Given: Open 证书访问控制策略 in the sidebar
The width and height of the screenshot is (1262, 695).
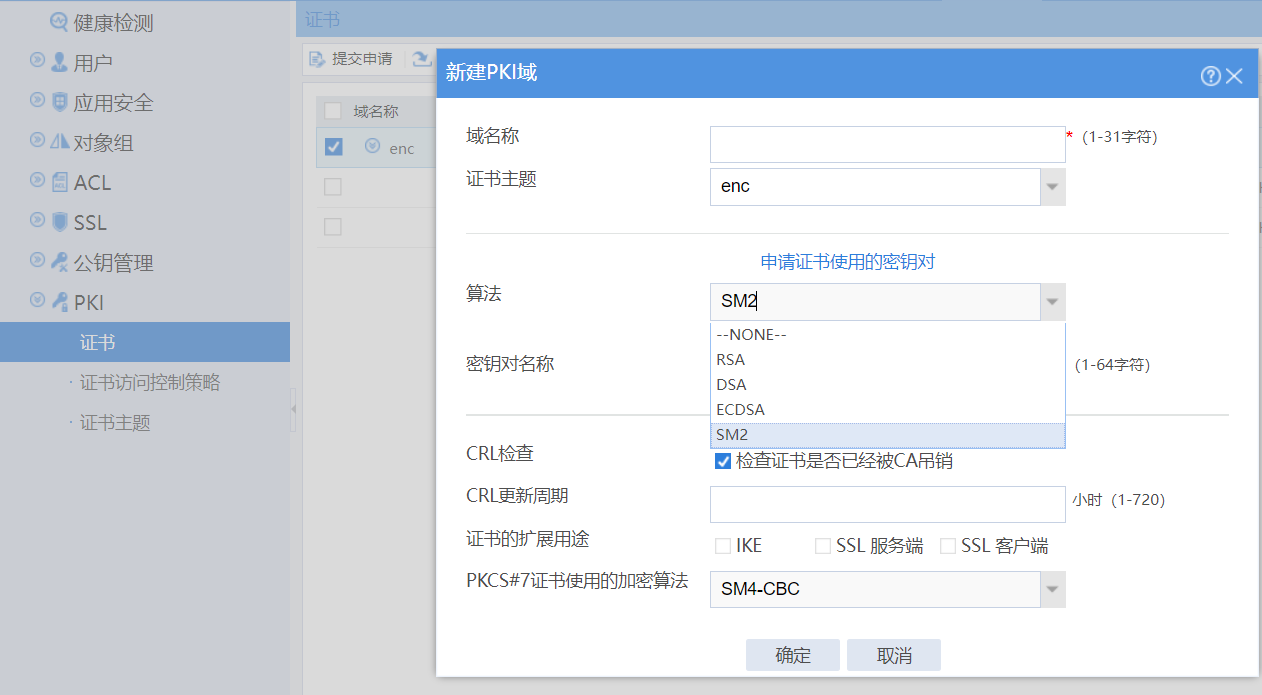Looking at the screenshot, I should tap(150, 383).
